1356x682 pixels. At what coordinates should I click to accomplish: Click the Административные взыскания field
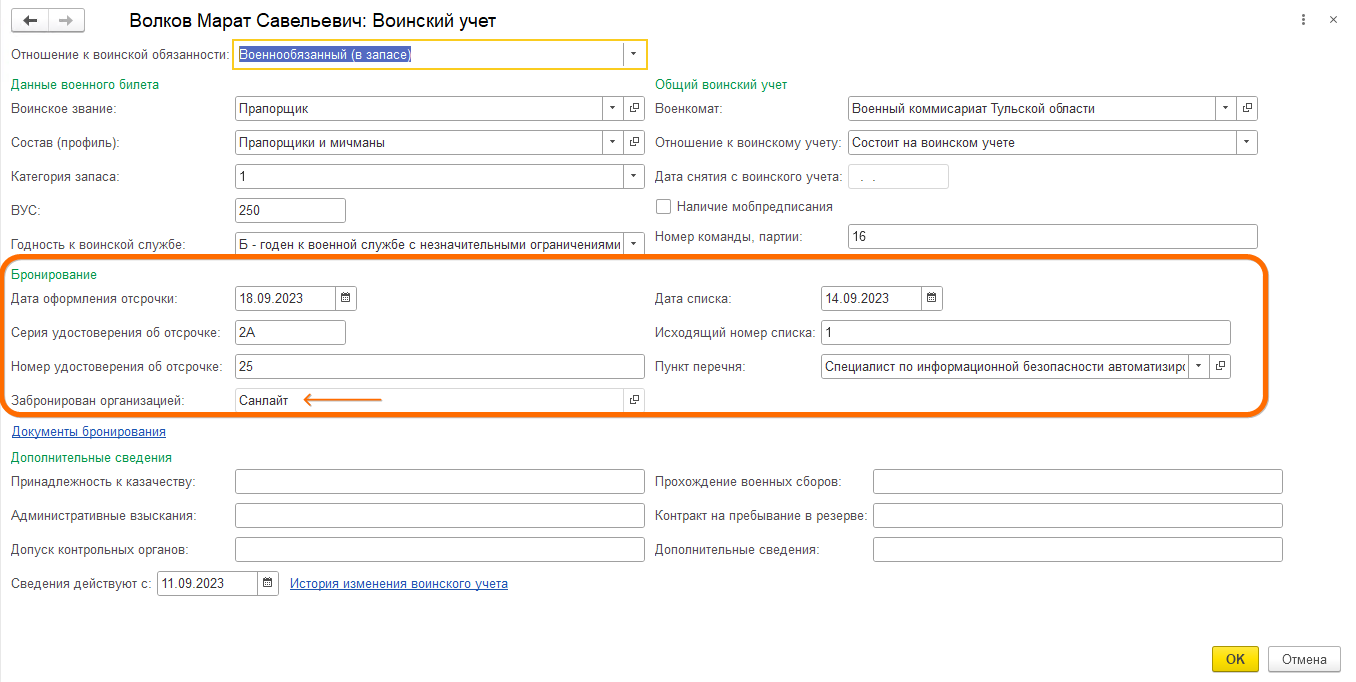click(x=440, y=515)
